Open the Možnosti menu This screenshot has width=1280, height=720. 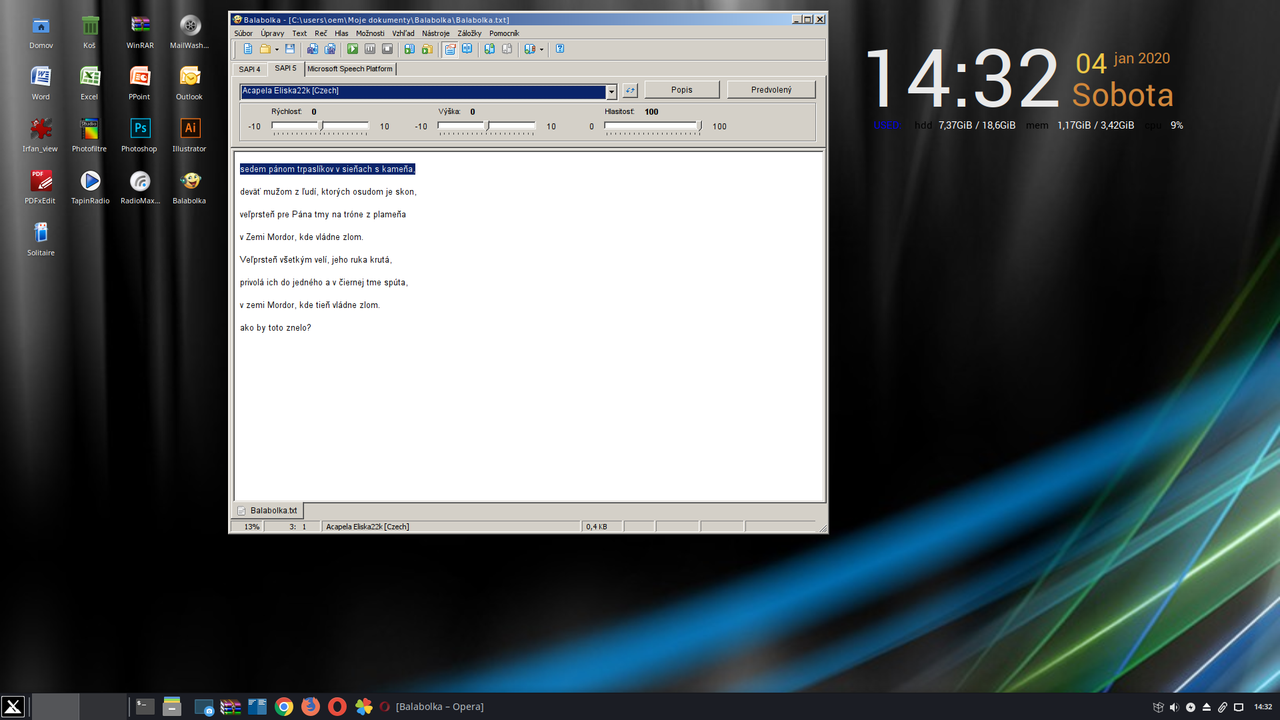click(x=370, y=33)
